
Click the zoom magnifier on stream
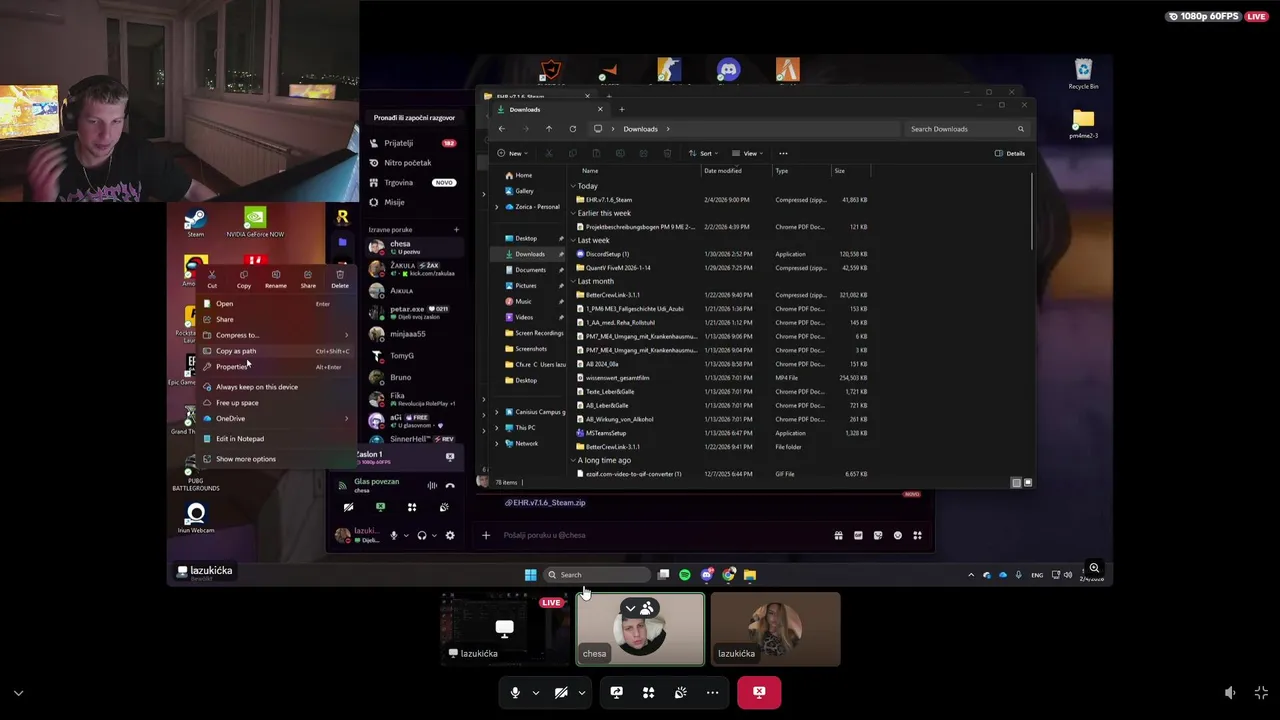[x=1094, y=568]
